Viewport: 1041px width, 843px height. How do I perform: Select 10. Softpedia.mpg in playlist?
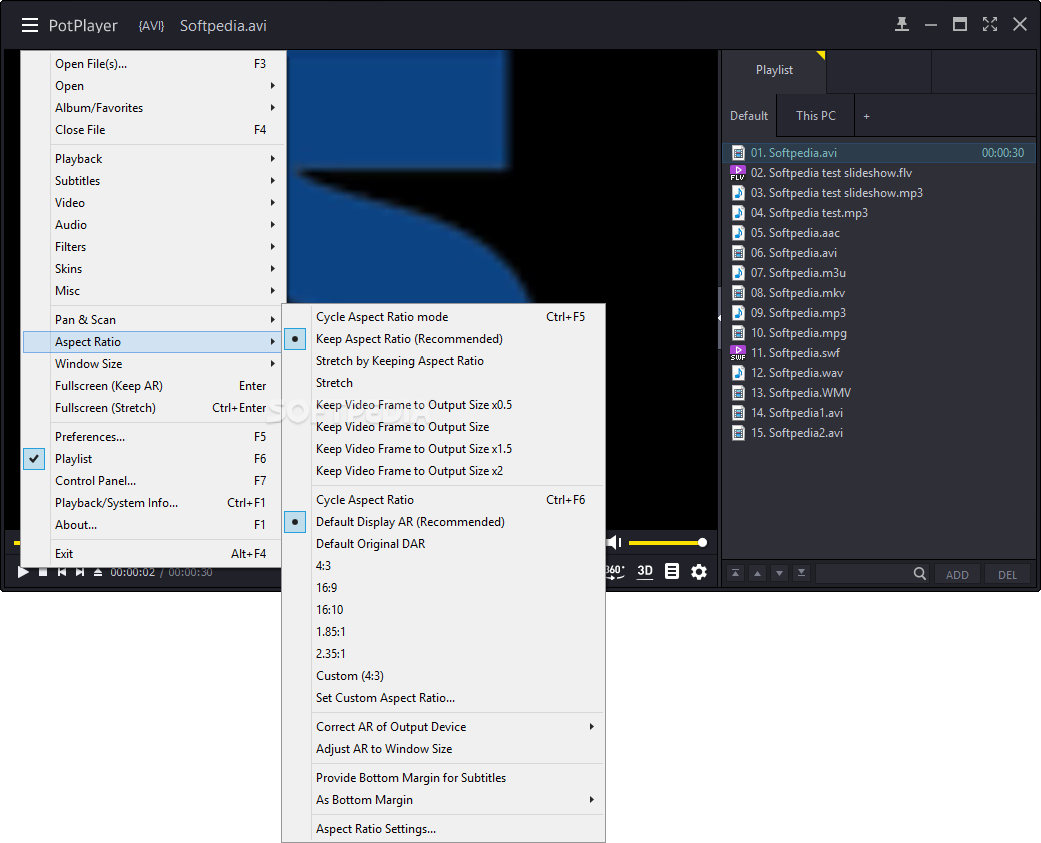point(879,333)
